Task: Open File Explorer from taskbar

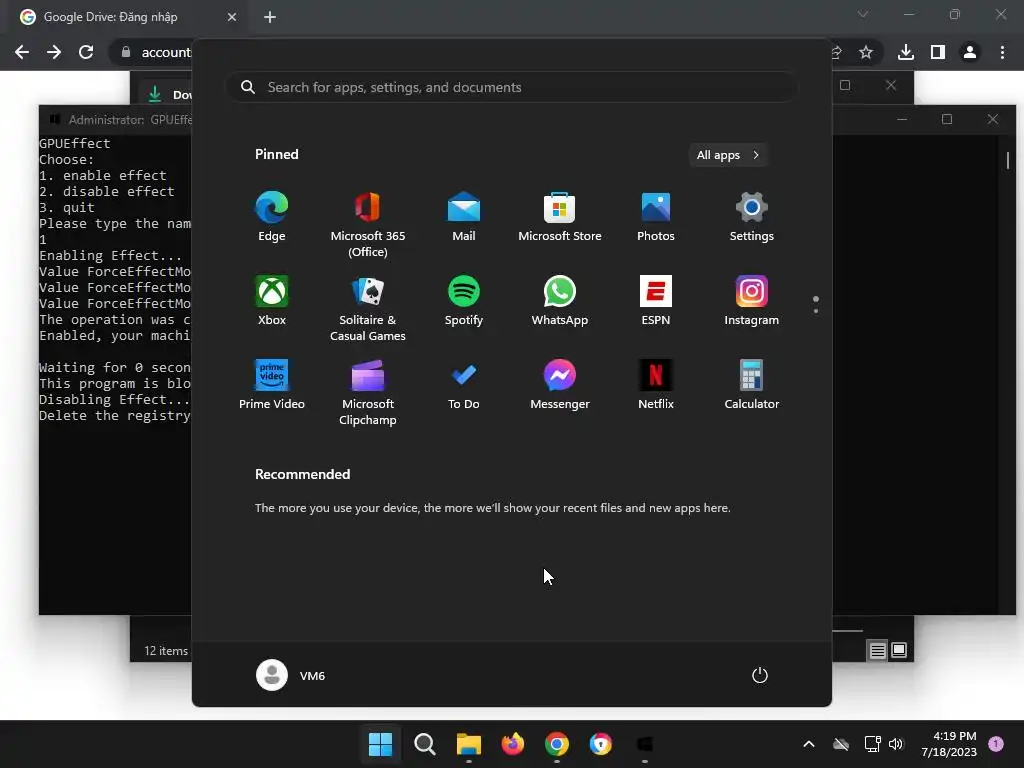Action: click(x=468, y=744)
